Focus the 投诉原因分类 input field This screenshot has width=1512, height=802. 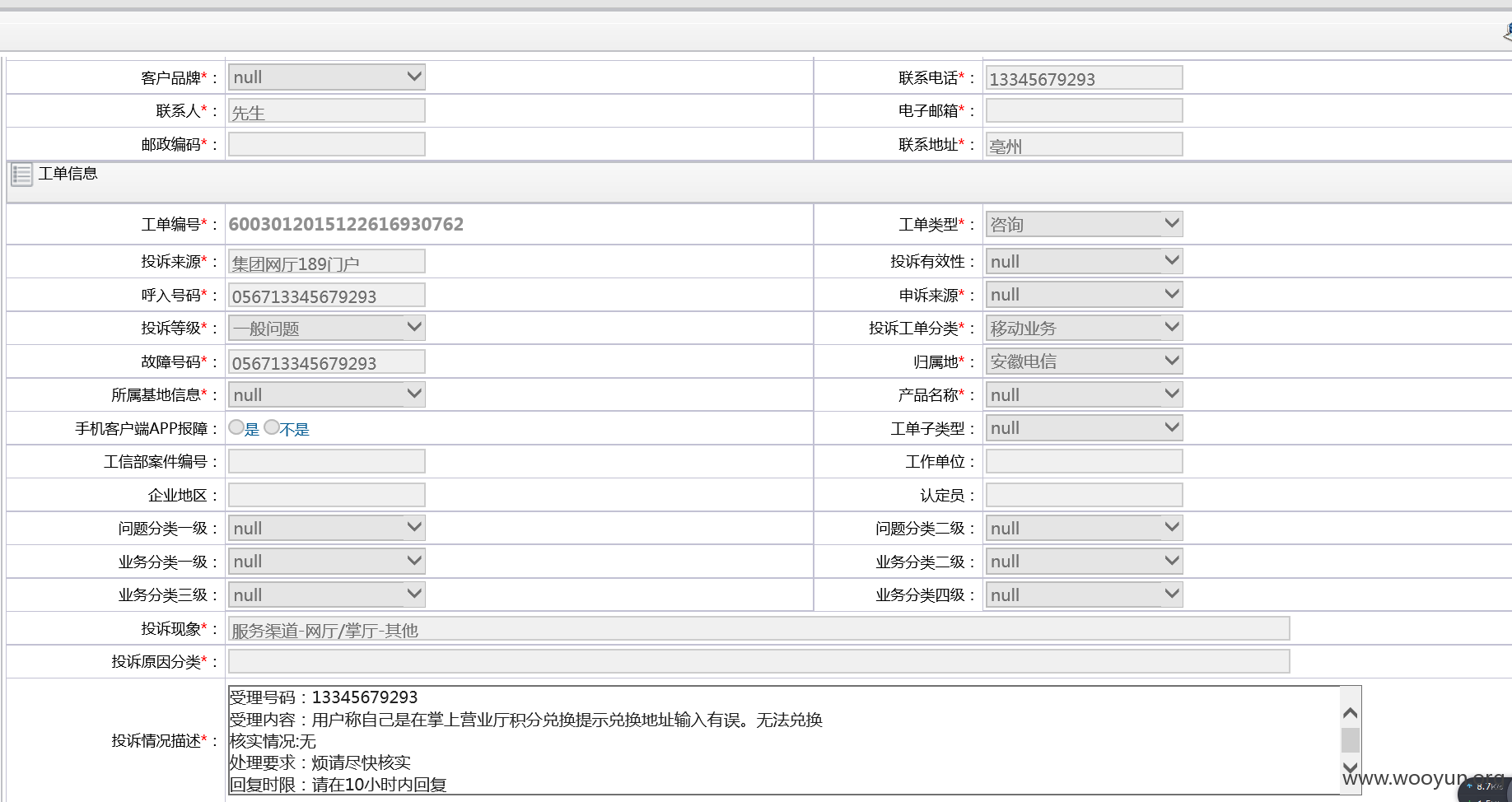click(759, 661)
